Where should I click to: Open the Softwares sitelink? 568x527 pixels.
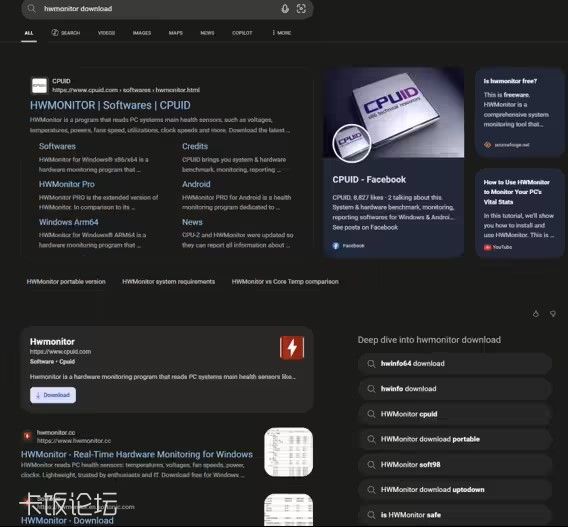[x=57, y=146]
